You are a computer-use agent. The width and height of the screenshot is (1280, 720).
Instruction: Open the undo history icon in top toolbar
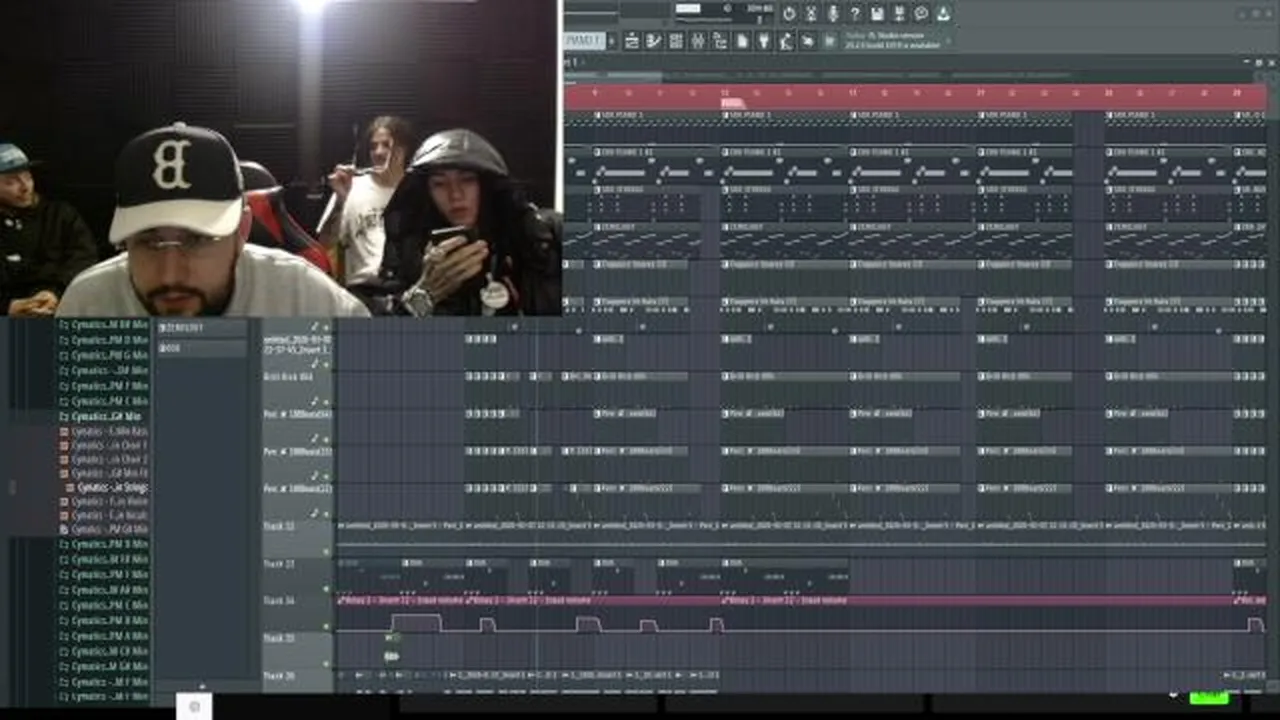pos(789,14)
